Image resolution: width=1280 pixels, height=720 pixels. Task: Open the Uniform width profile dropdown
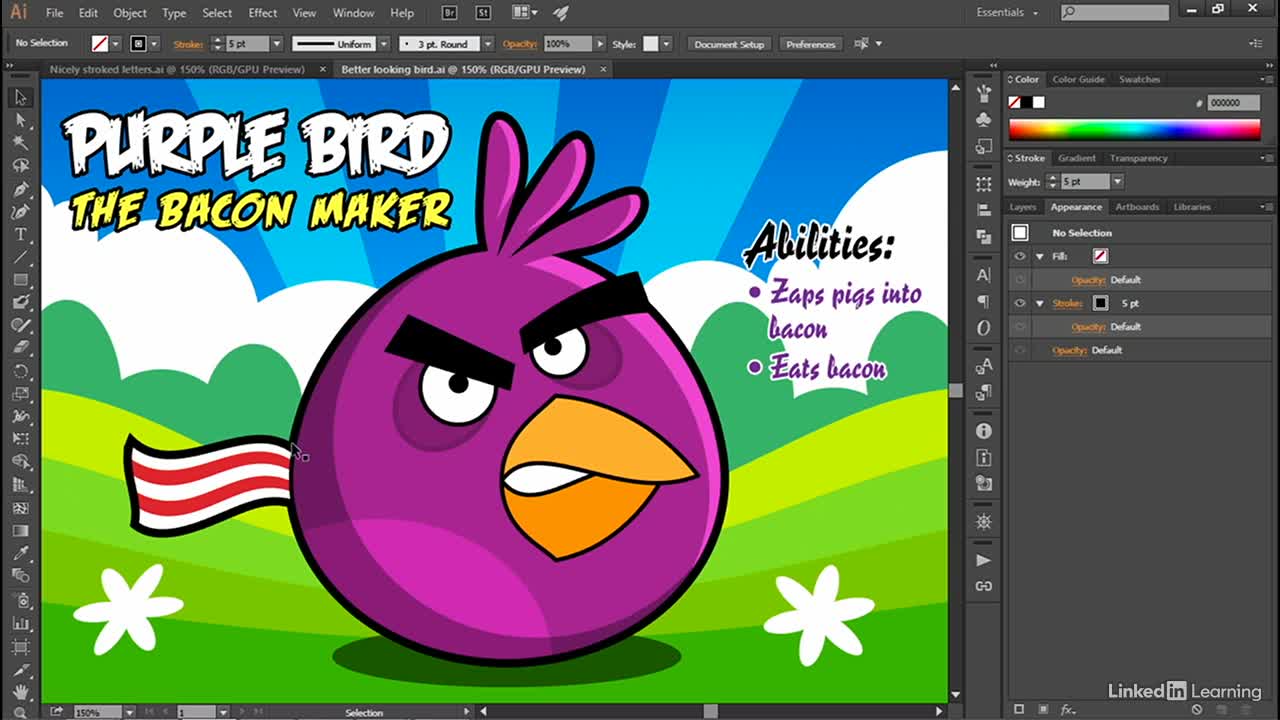383,44
